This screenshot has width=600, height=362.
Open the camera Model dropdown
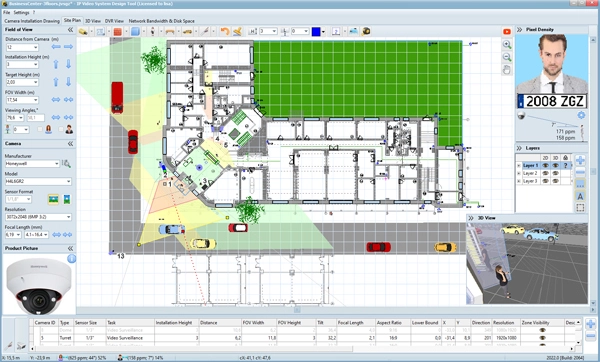pos(38,181)
